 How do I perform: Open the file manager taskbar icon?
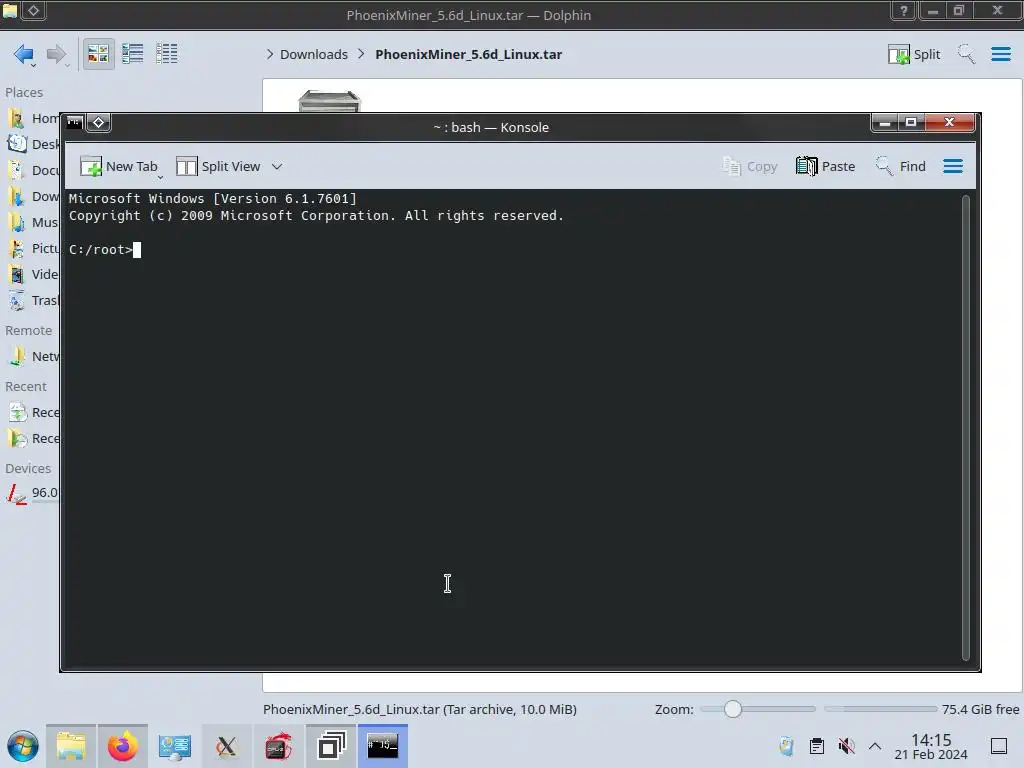71,746
